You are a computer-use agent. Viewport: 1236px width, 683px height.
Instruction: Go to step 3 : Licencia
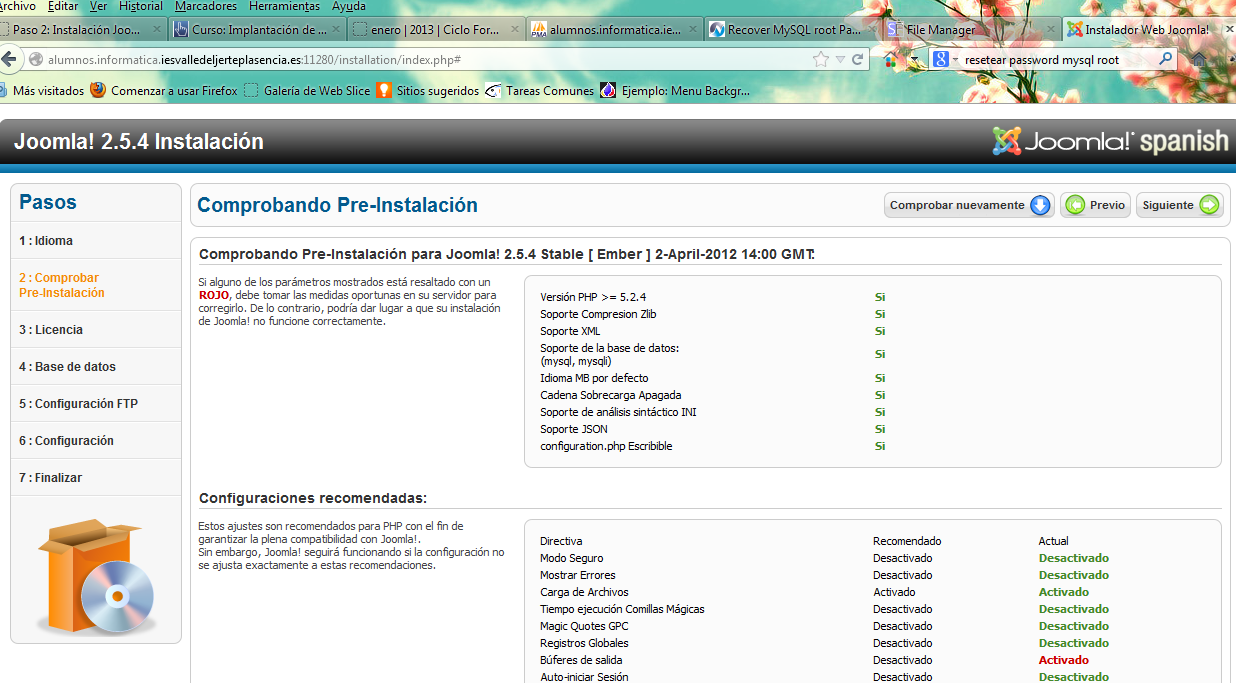[x=51, y=330]
